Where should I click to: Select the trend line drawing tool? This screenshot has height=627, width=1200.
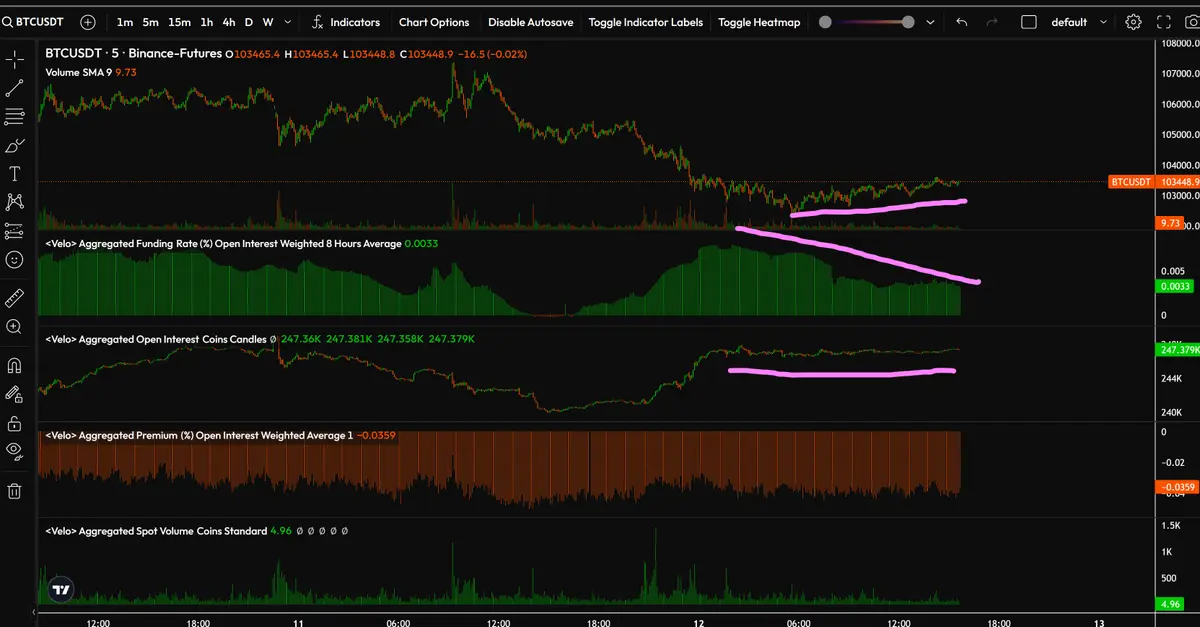(15, 89)
